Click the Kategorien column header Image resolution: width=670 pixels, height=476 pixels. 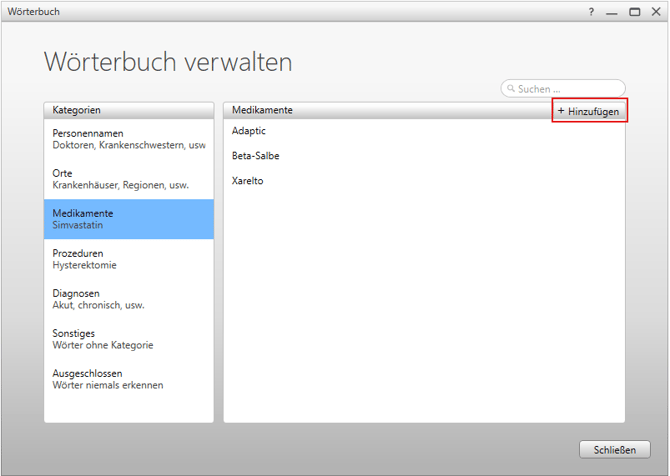click(128, 109)
